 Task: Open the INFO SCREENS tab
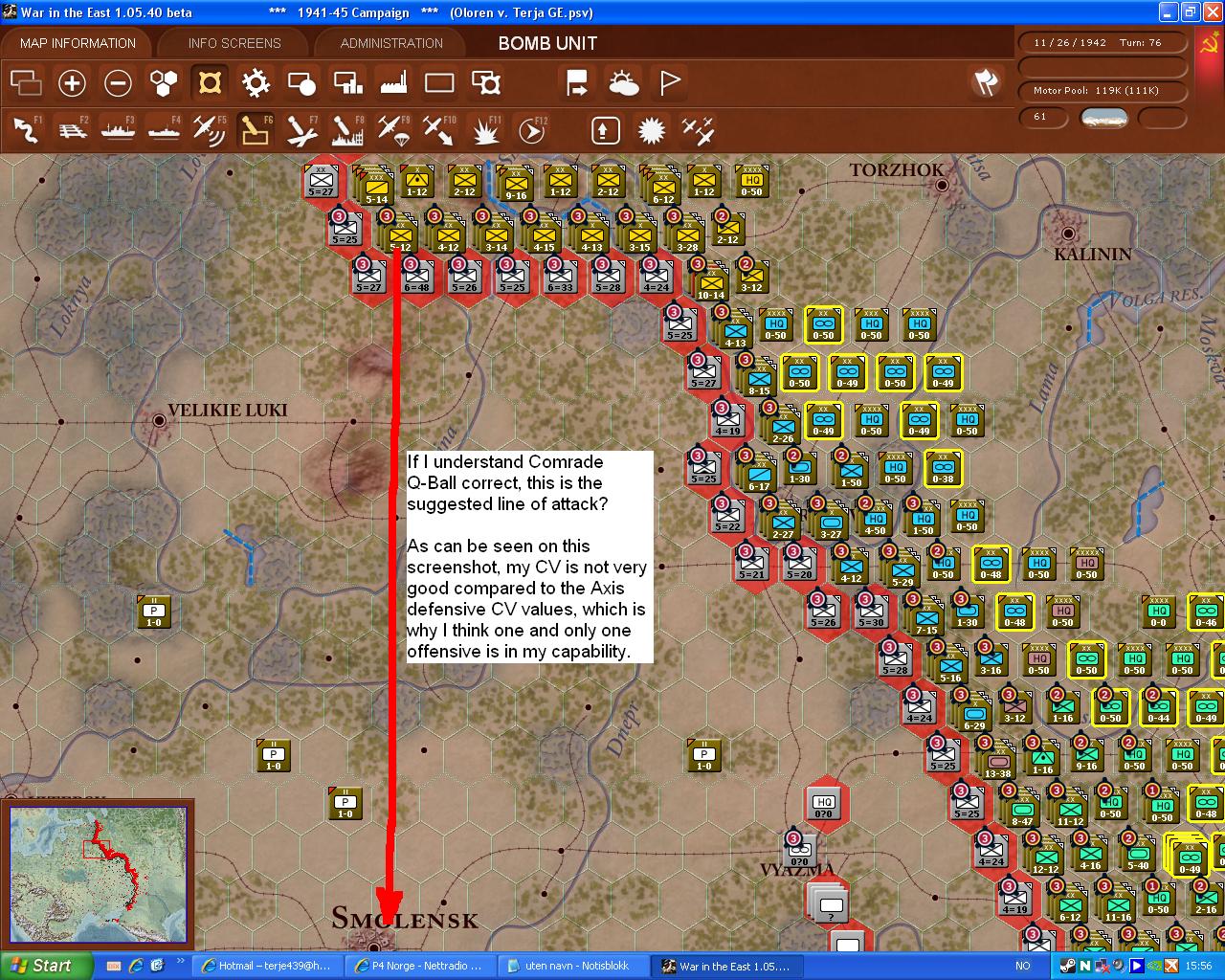(x=234, y=43)
